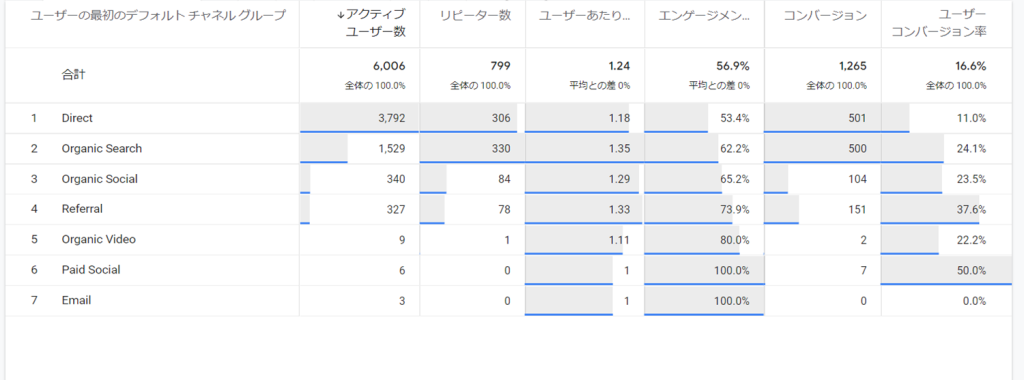Click Paid Social 50.0% conversion bar
The width and height of the screenshot is (1024, 380).
(x=946, y=270)
